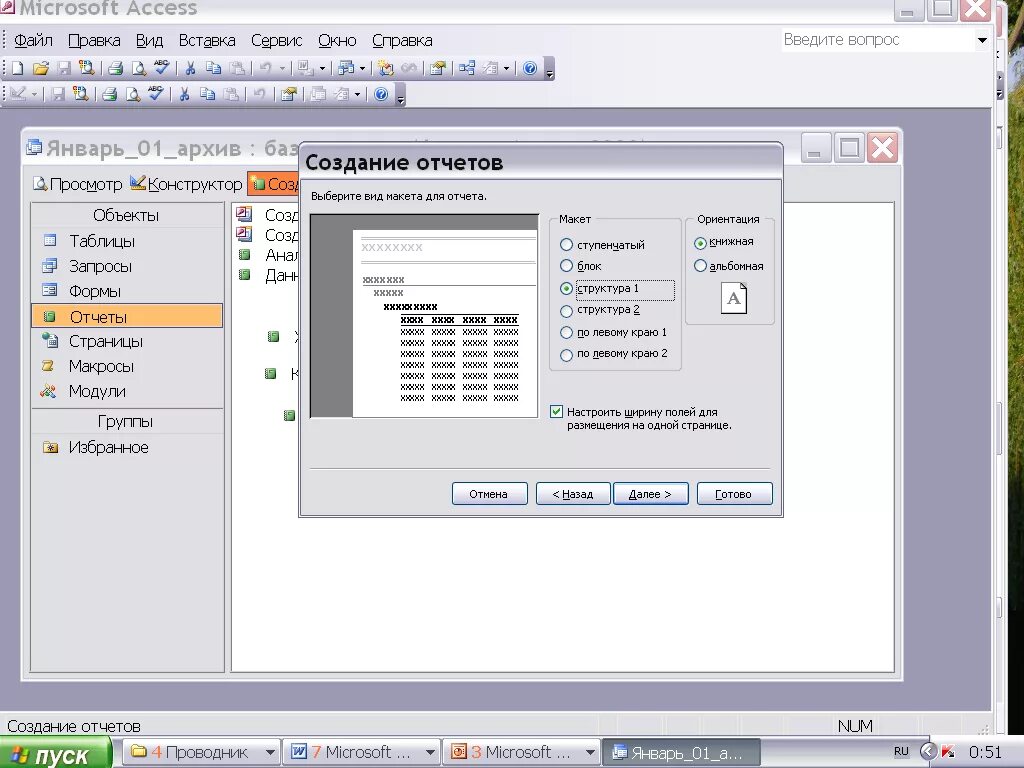Choose по левому краю 1 layout
Viewport: 1024px width, 768px height.
tap(566, 332)
